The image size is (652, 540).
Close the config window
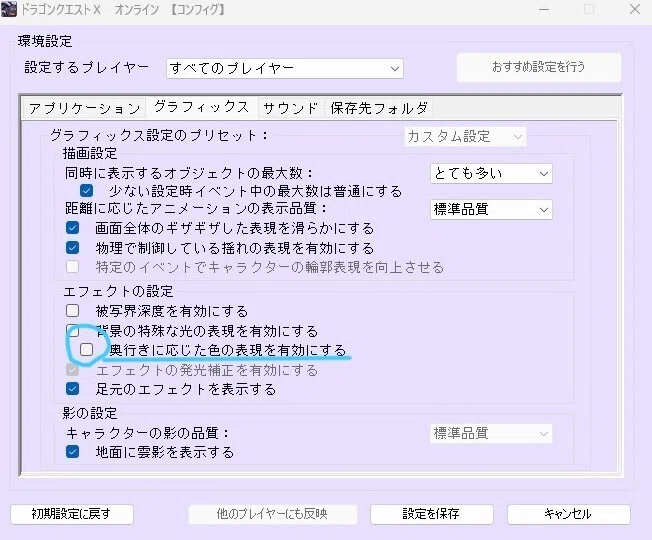[635, 9]
